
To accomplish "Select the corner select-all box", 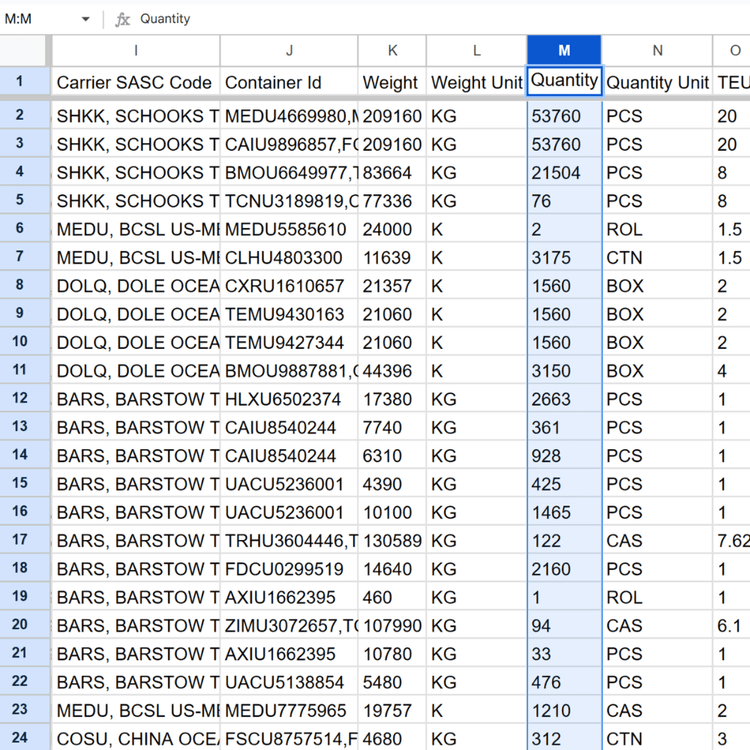I will [25, 50].
